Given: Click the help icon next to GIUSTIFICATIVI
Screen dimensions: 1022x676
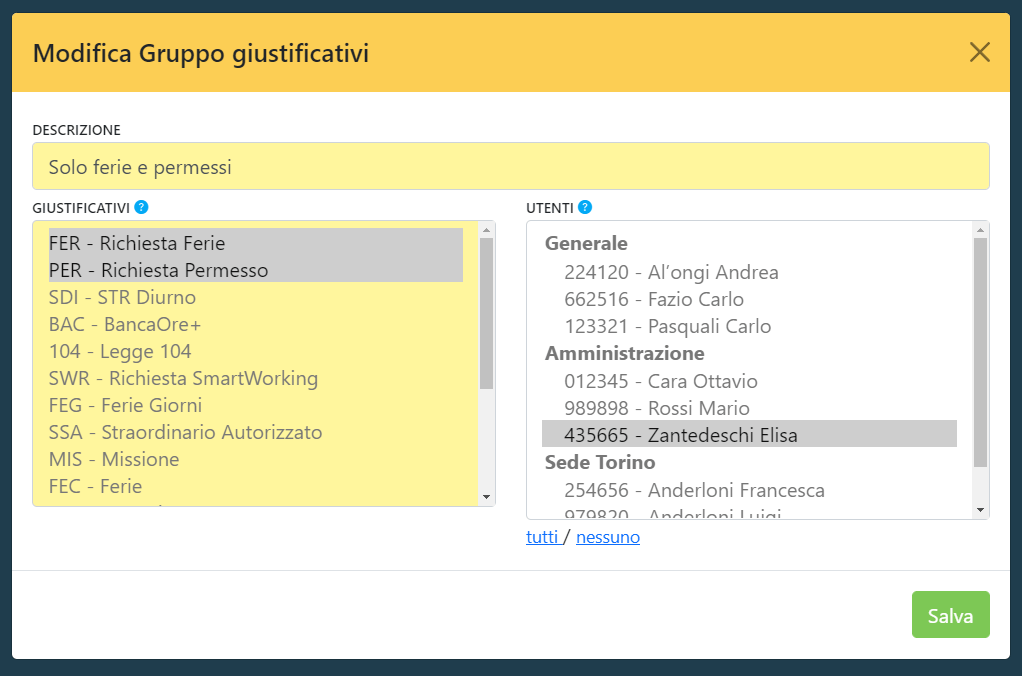Looking at the screenshot, I should tap(142, 208).
